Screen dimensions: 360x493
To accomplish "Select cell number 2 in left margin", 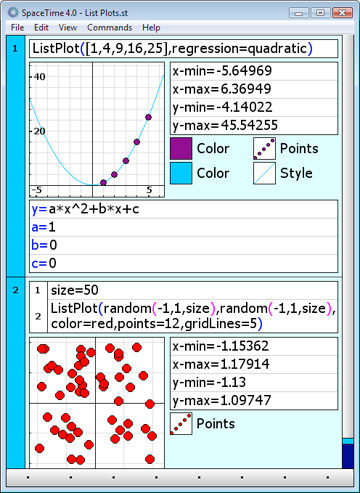I will pos(15,290).
